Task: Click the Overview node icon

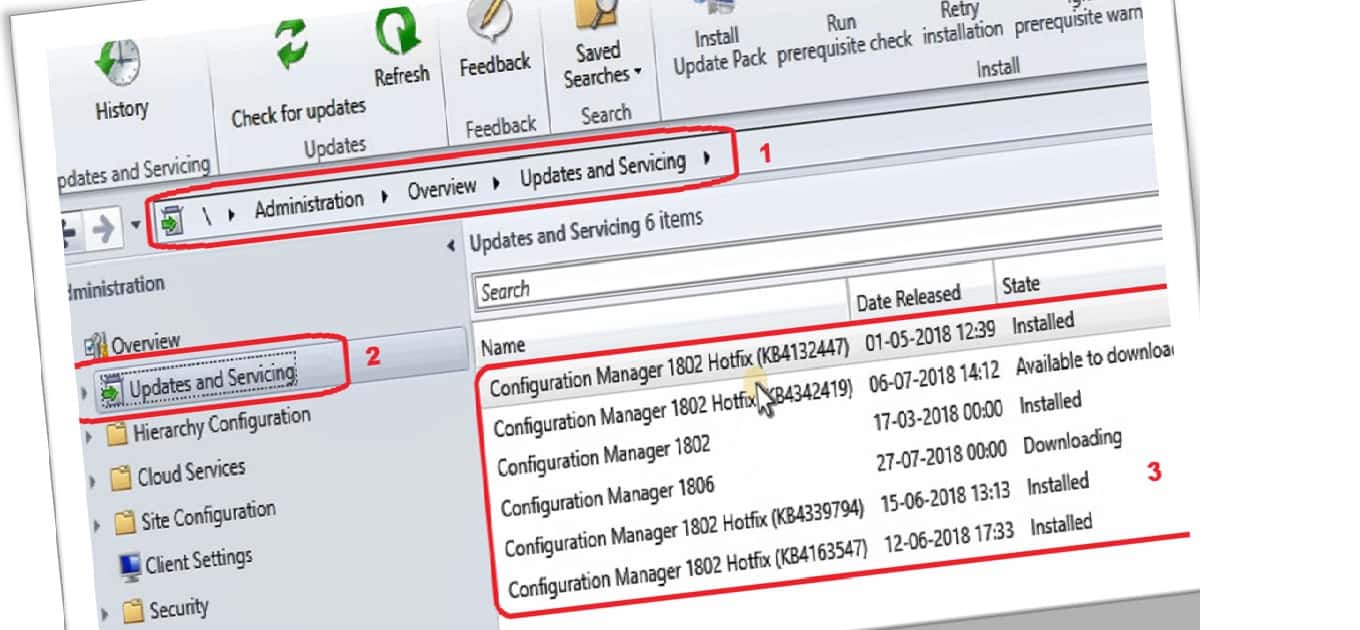Action: (x=96, y=347)
